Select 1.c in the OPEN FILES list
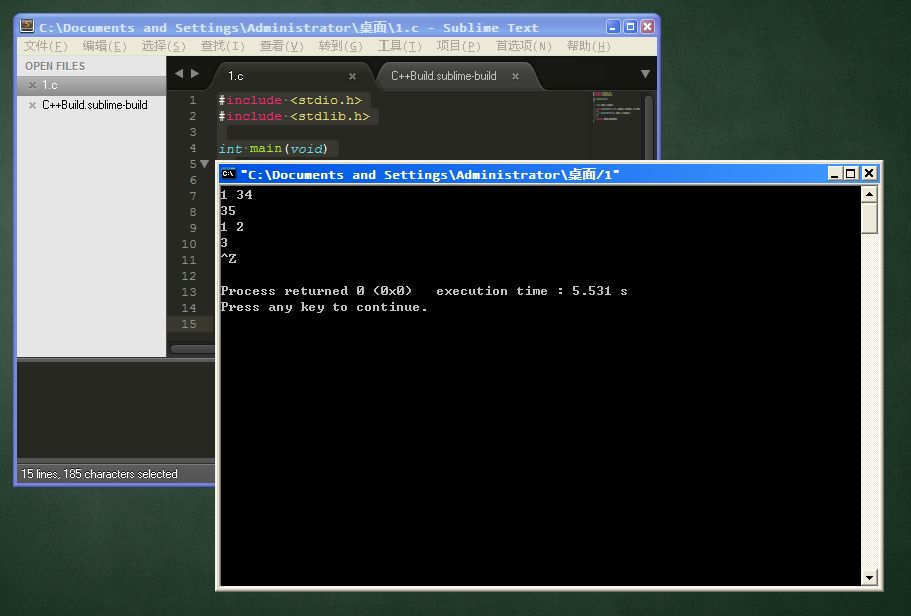 (50, 85)
